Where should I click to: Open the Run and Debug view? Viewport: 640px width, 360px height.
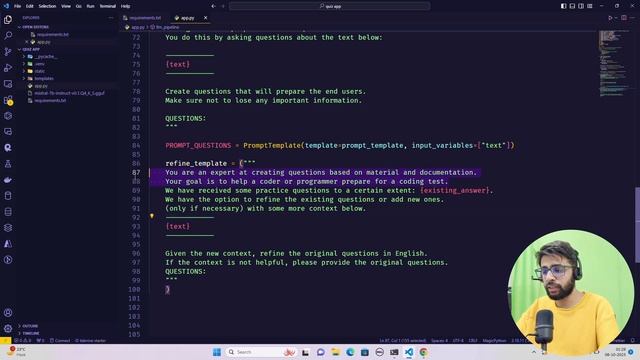coord(8,68)
